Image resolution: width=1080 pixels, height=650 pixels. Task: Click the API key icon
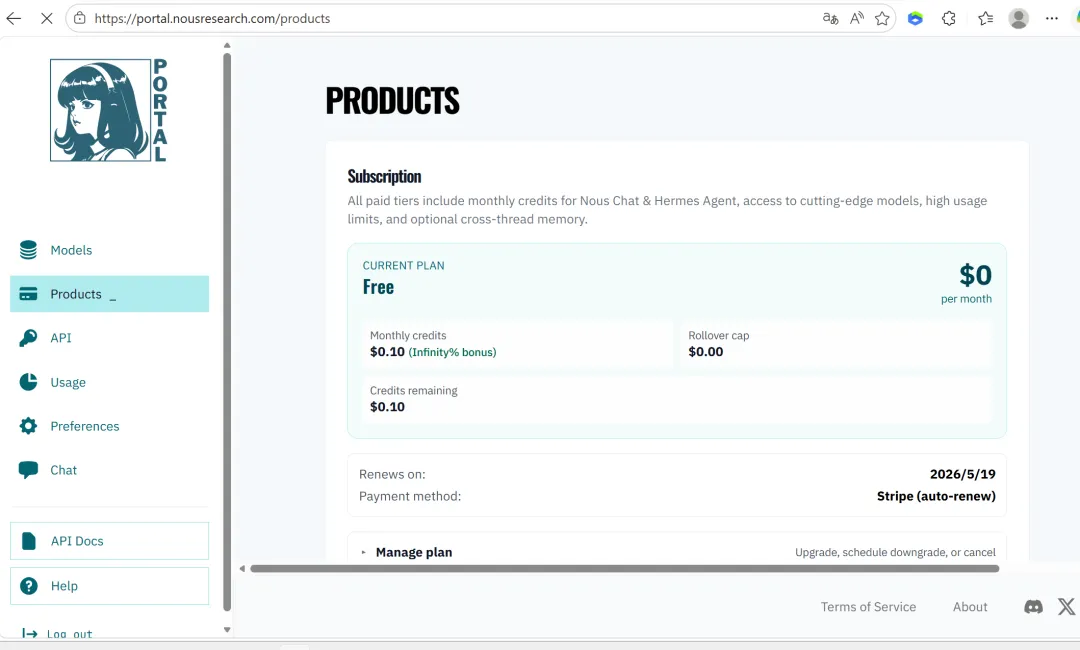(28, 338)
